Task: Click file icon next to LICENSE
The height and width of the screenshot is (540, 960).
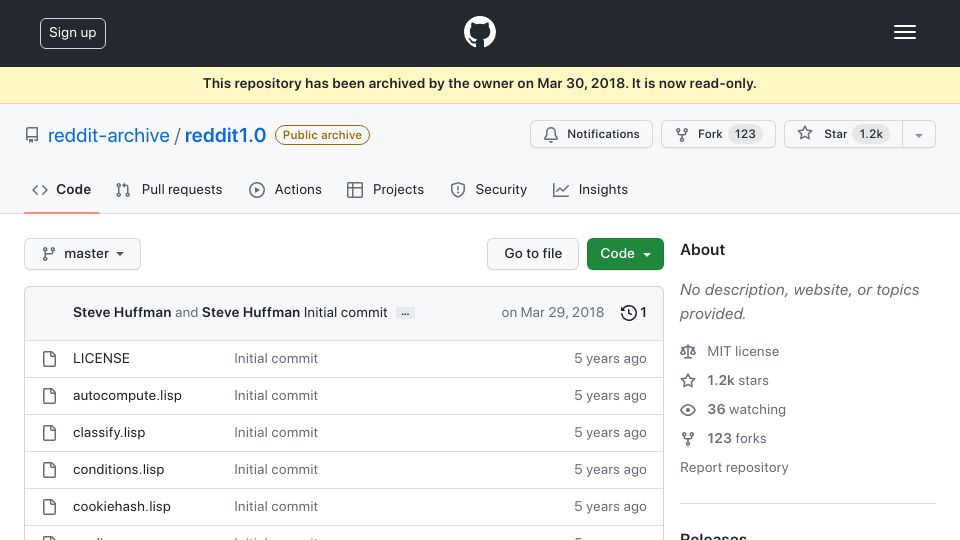Action: click(x=50, y=359)
